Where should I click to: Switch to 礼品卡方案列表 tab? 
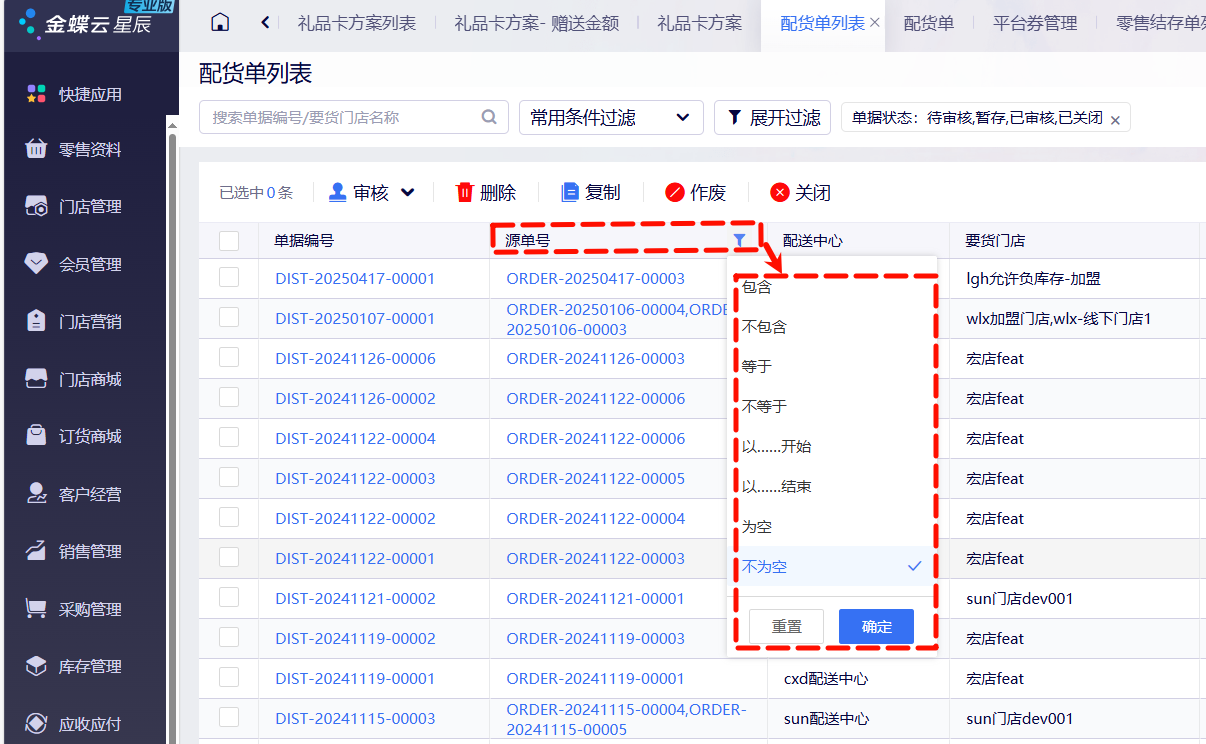click(x=357, y=23)
